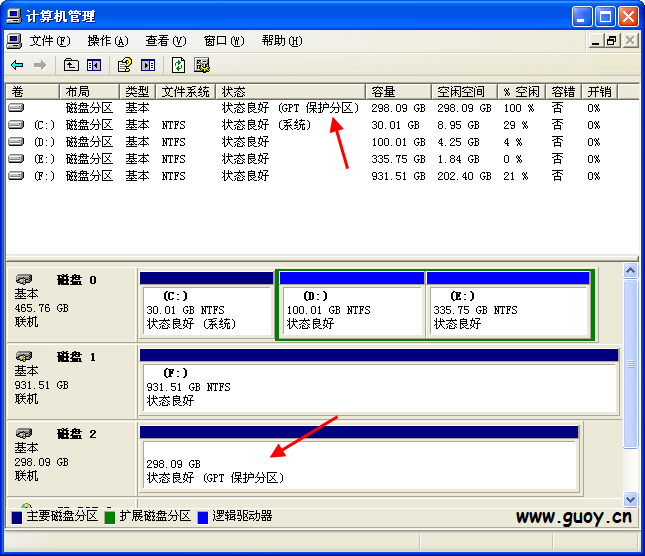
Task: Select the E: volume drive icon in list
Action: click(16, 159)
